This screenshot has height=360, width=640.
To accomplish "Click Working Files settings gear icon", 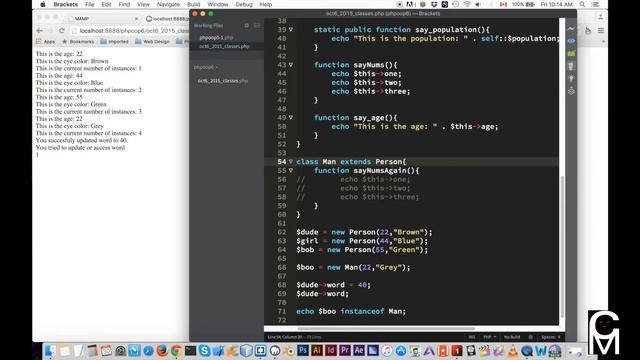I will [247, 25].
